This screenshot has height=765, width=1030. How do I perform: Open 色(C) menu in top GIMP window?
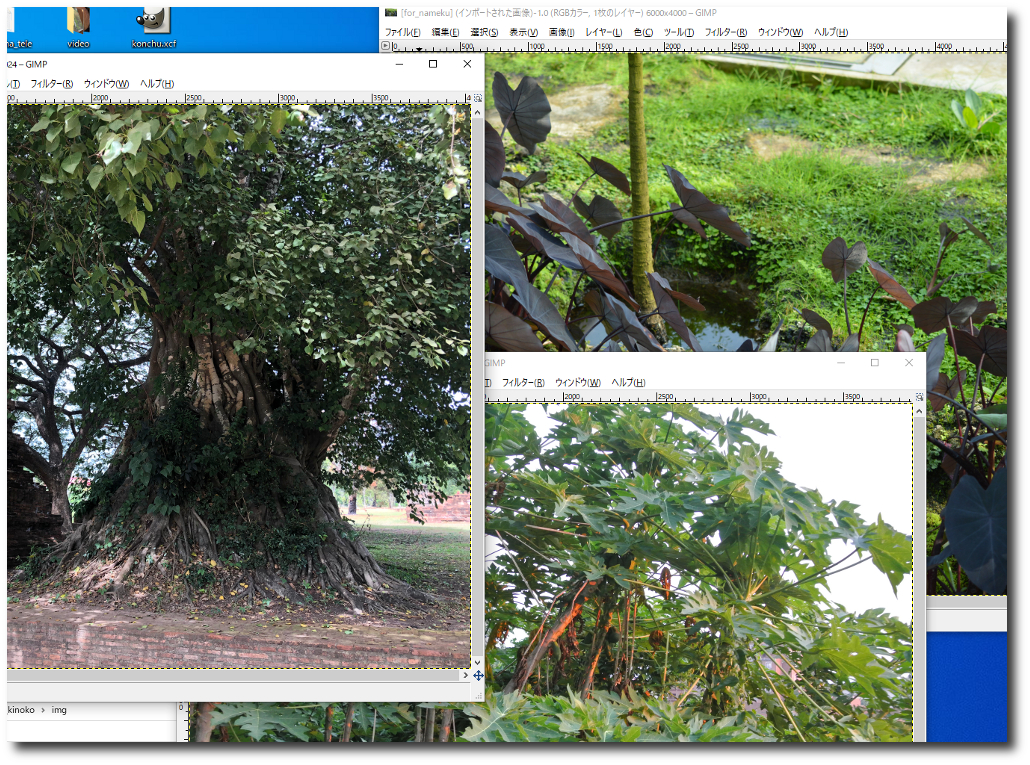point(643,32)
